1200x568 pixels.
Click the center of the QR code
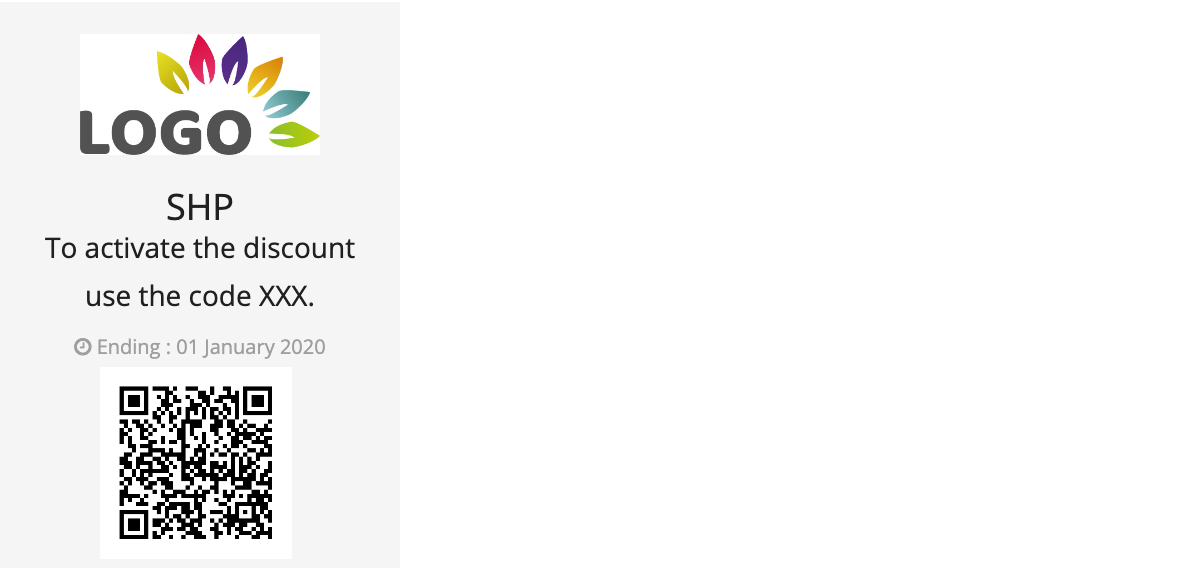coord(196,463)
